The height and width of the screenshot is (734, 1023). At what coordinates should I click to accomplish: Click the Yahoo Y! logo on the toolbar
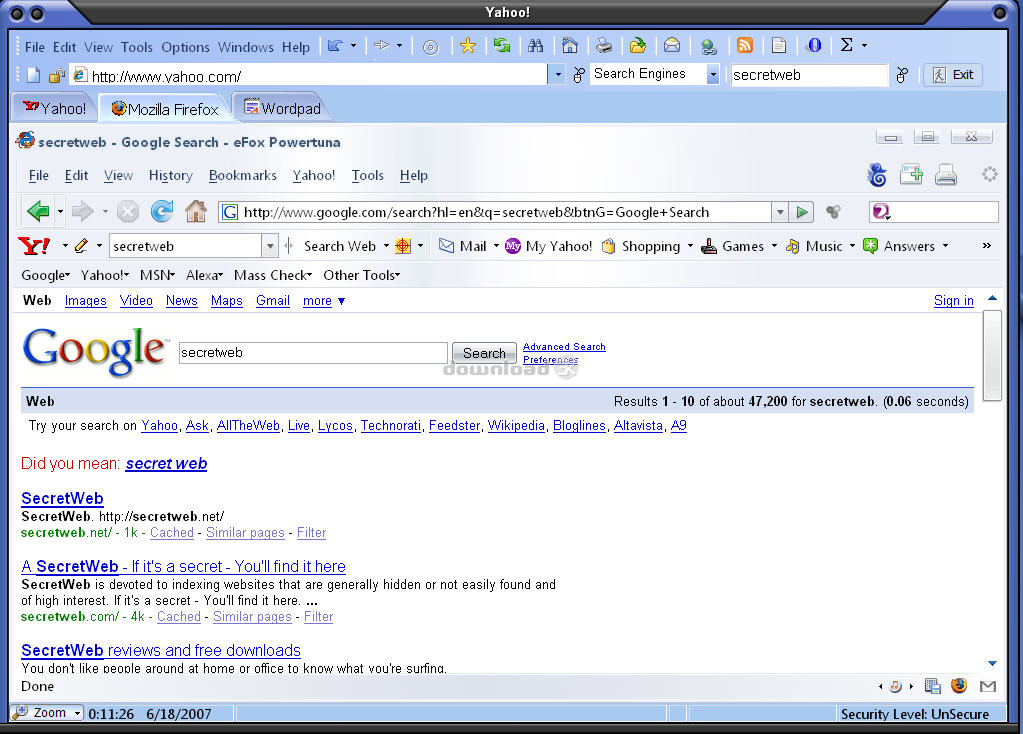tap(35, 246)
